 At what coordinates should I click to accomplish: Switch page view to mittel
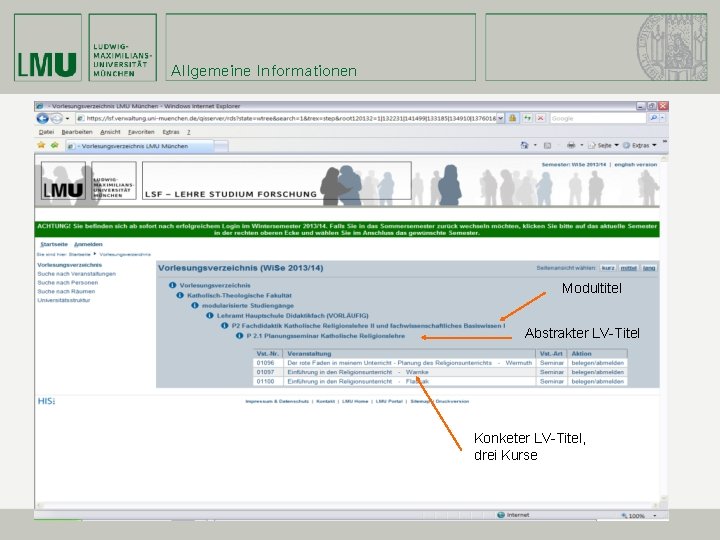[x=629, y=268]
